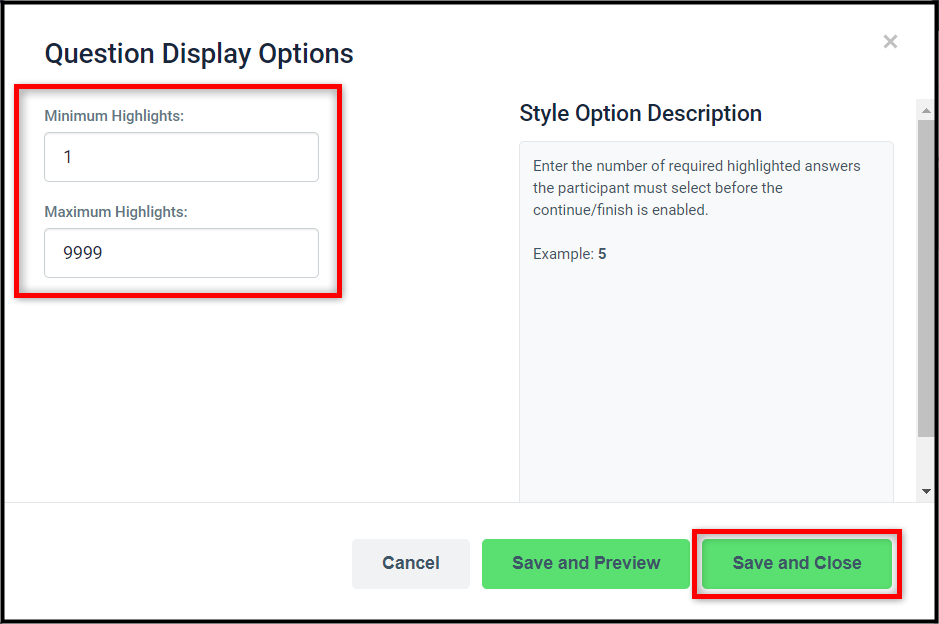
Task: Click the line 'the participant must select before the'
Action: click(658, 188)
